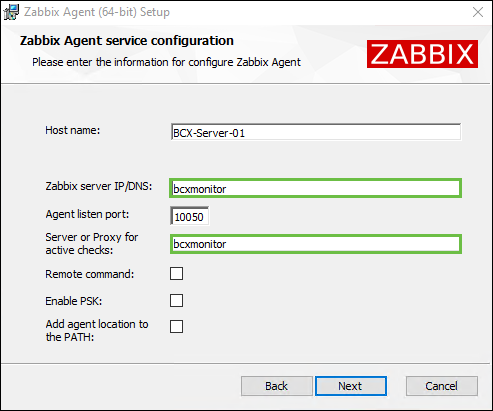
Task: Click the Next button
Action: (x=351, y=386)
